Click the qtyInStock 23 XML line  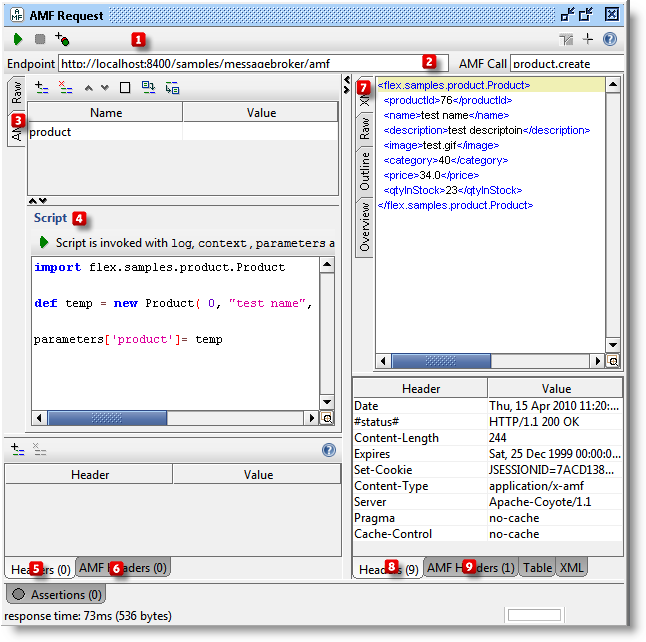coord(453,190)
